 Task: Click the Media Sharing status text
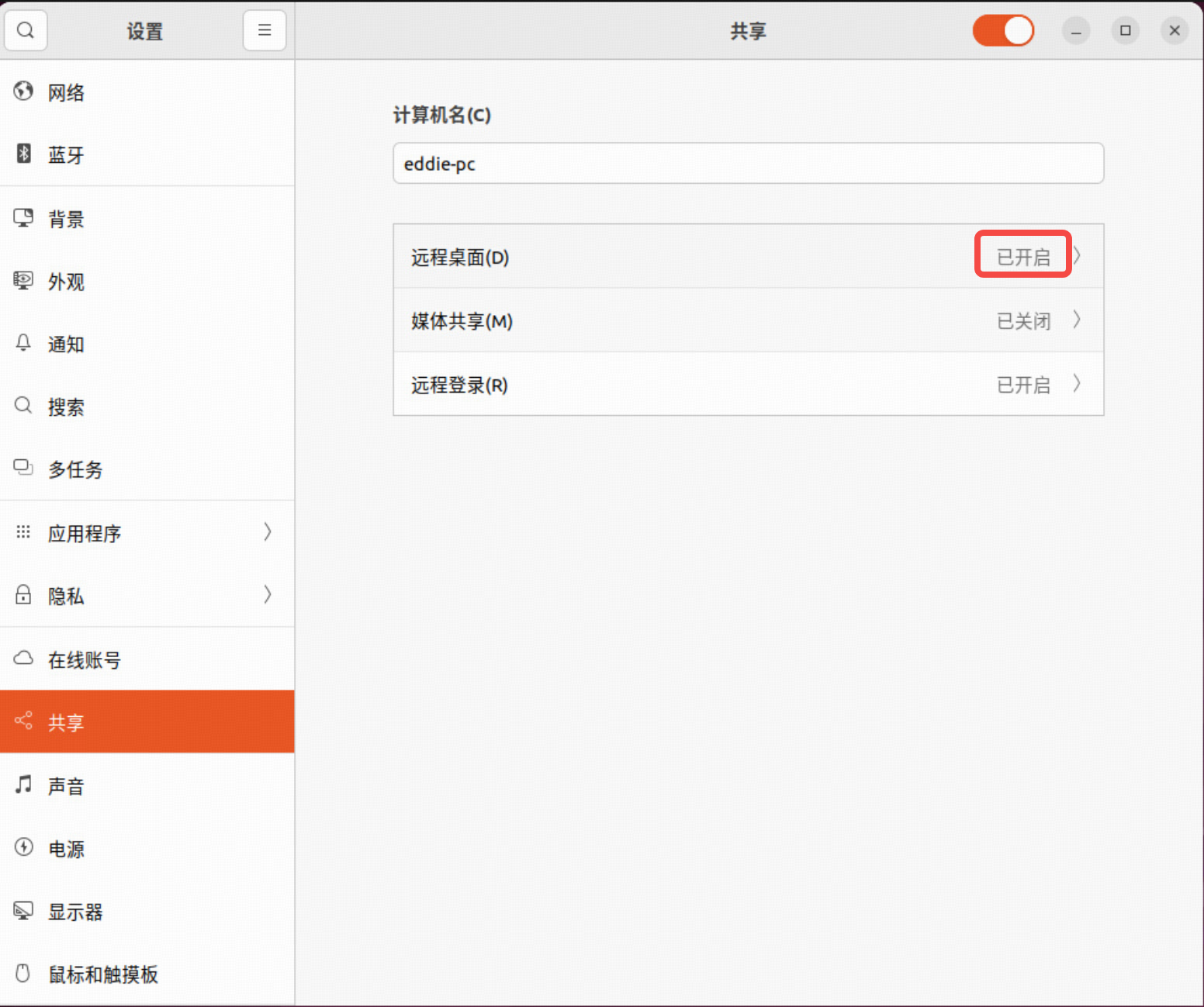[x=1023, y=320]
